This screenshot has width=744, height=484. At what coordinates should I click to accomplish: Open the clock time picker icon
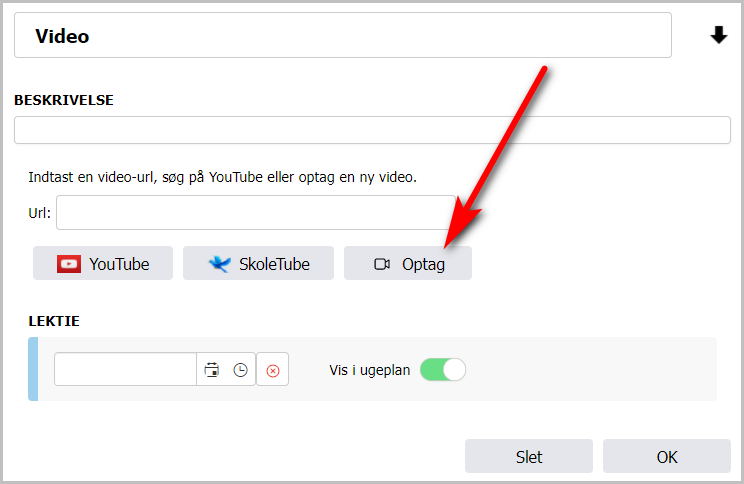coord(241,370)
